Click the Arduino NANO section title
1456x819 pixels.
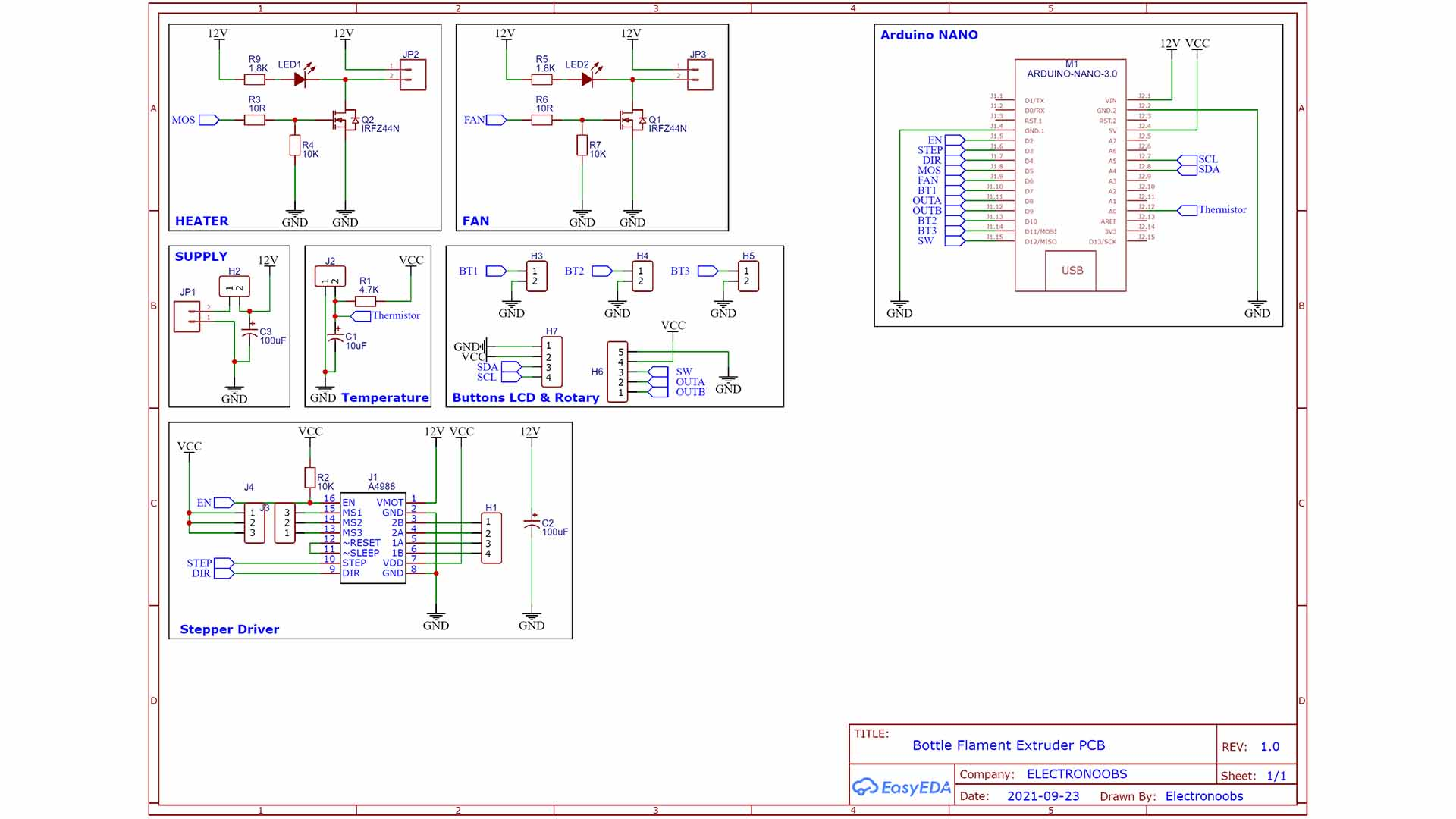click(x=929, y=35)
